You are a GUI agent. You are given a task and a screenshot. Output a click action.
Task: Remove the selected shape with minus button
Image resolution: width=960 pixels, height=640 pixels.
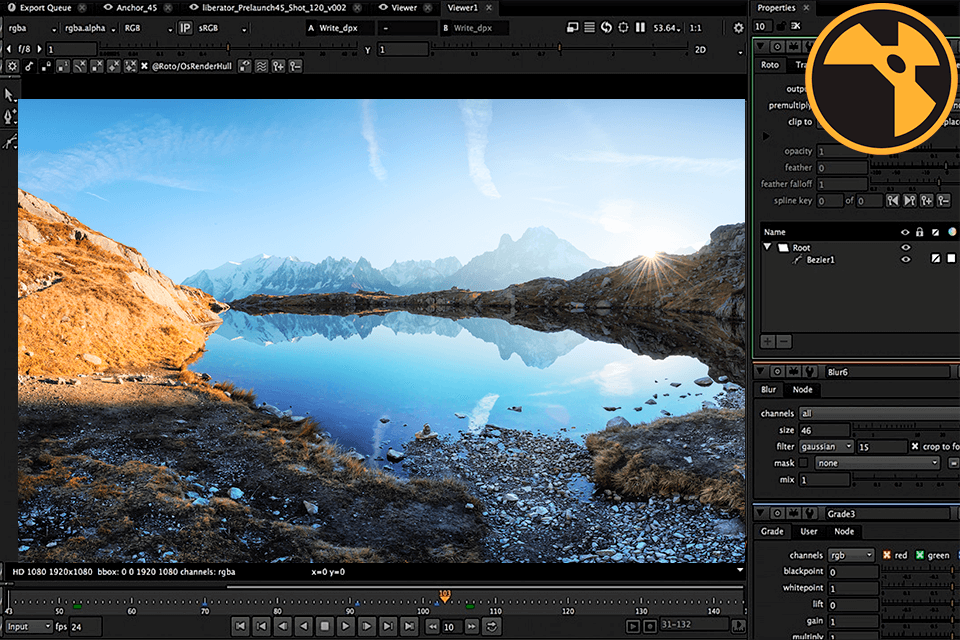pyautogui.click(x=784, y=342)
